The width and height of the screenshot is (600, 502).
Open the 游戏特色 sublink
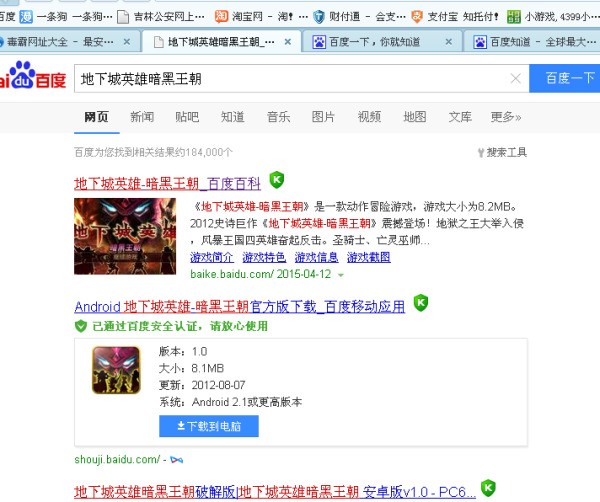click(264, 257)
